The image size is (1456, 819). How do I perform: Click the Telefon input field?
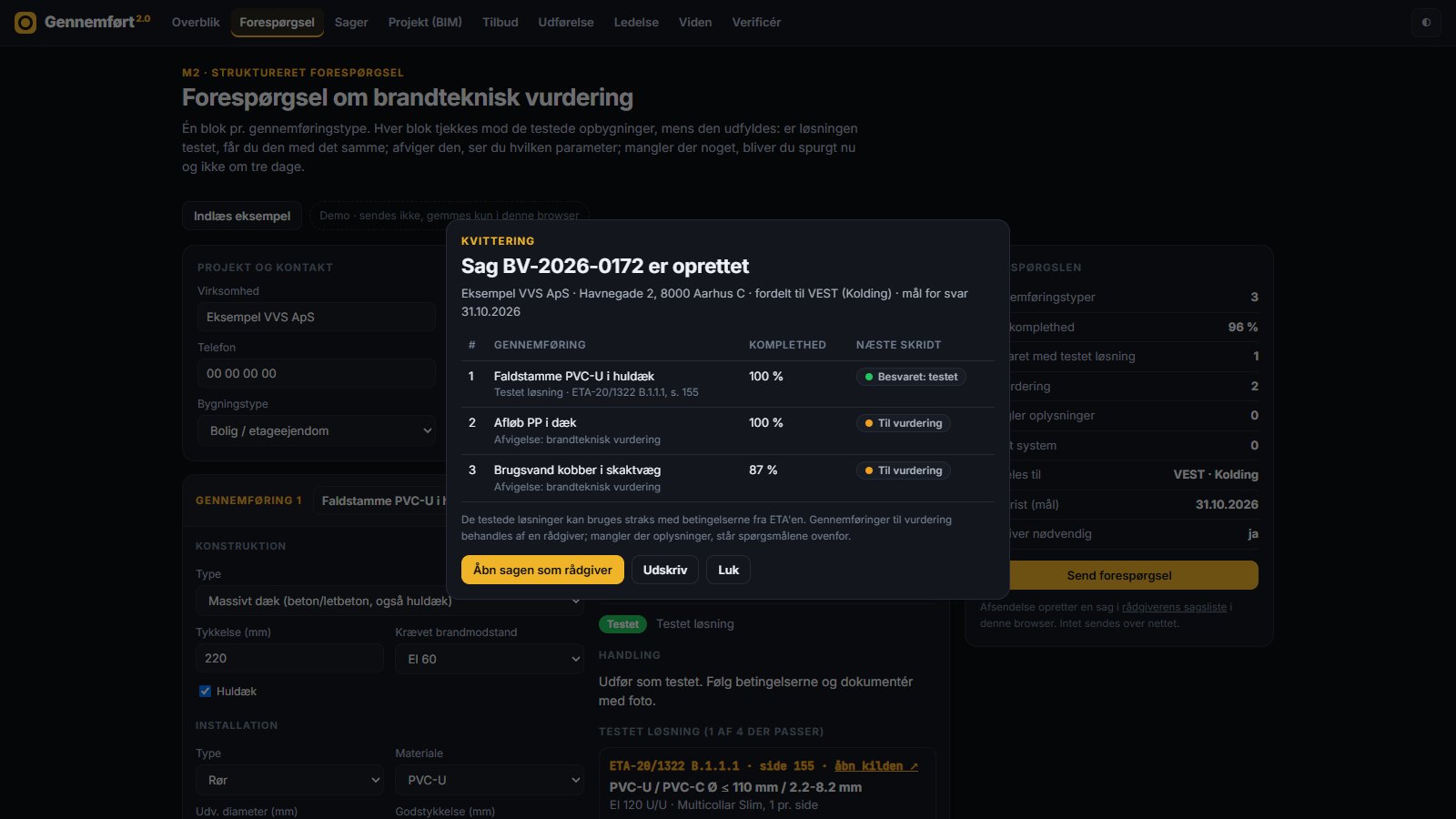tap(317, 373)
